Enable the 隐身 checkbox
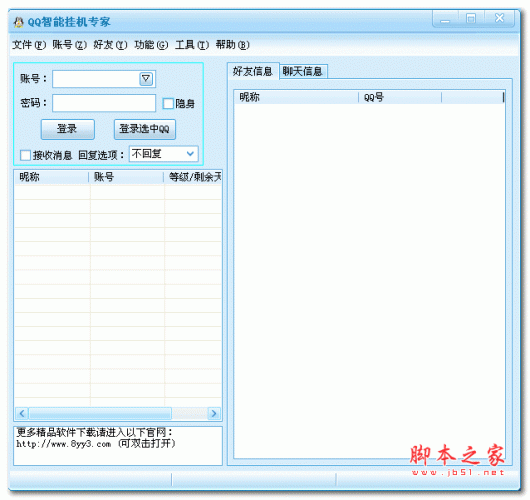 tap(168, 103)
